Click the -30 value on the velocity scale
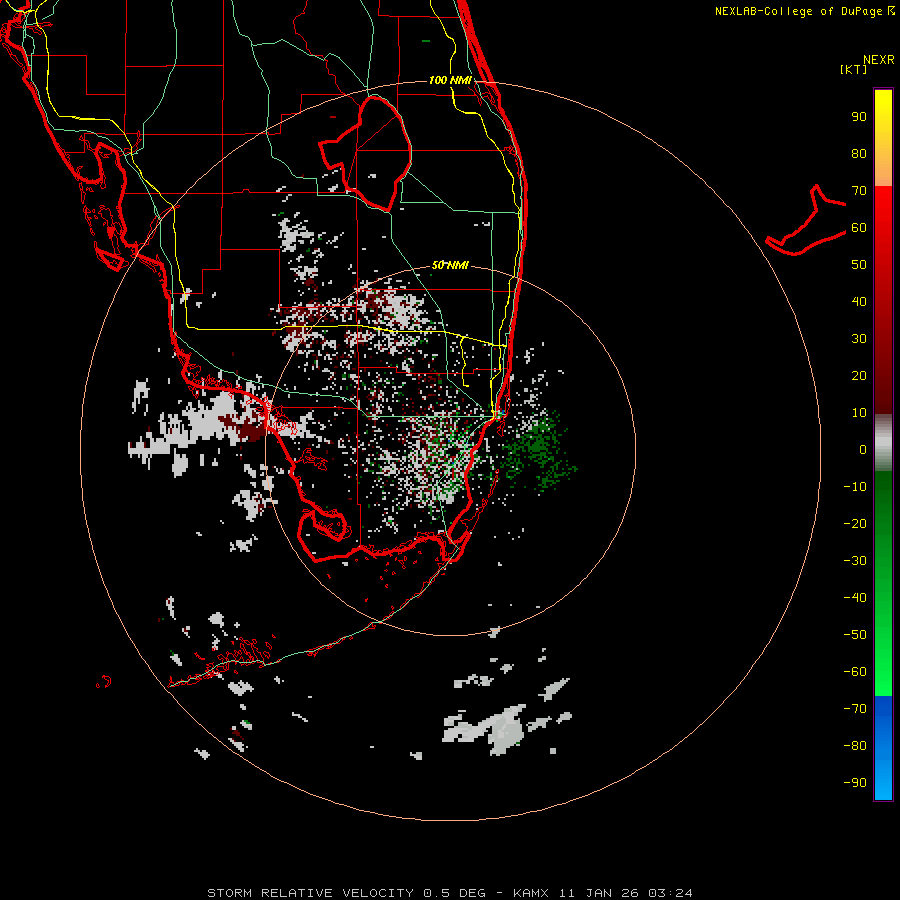 (855, 561)
